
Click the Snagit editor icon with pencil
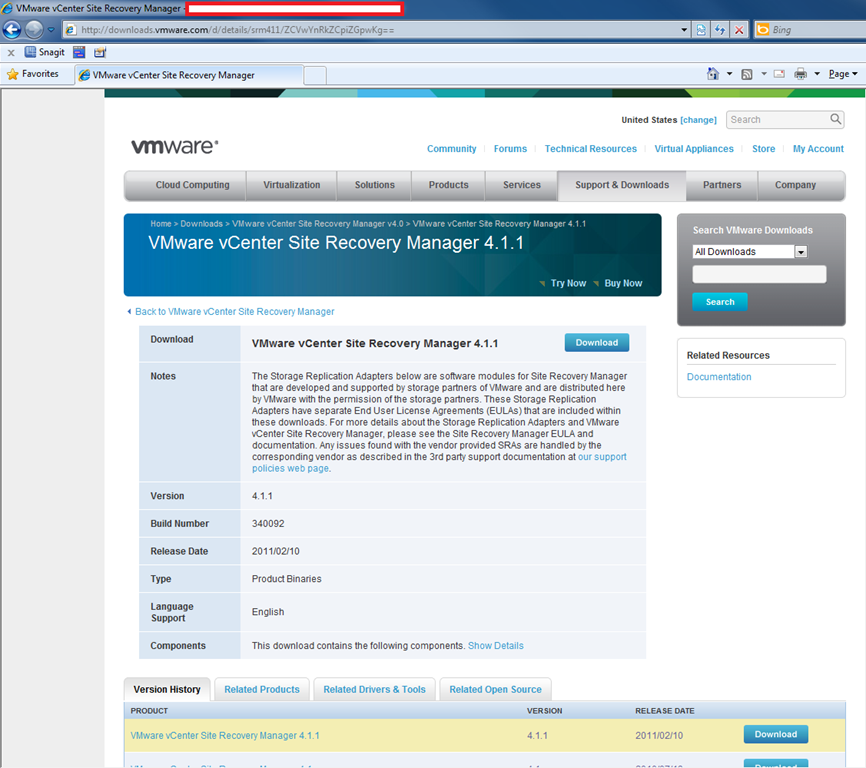tap(100, 52)
